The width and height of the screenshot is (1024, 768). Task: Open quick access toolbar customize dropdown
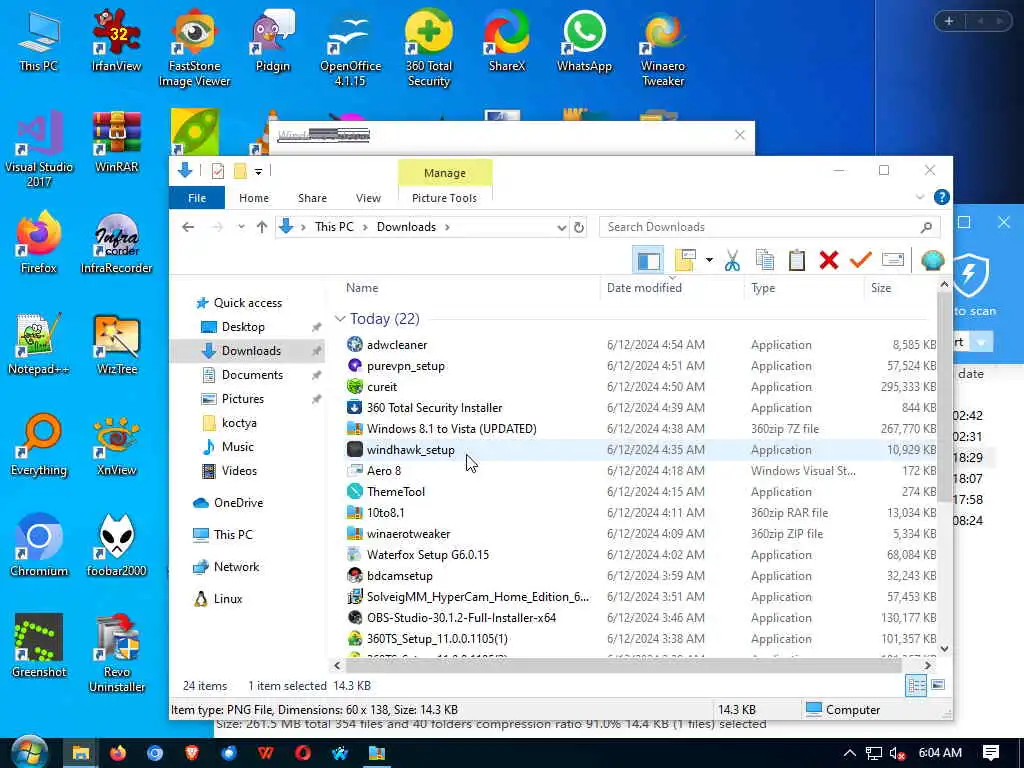pos(258,171)
